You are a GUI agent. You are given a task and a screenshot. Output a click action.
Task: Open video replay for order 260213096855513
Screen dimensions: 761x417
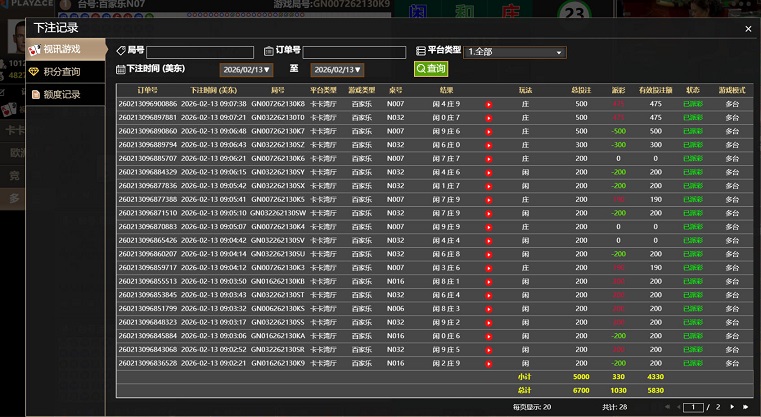[x=489, y=281]
